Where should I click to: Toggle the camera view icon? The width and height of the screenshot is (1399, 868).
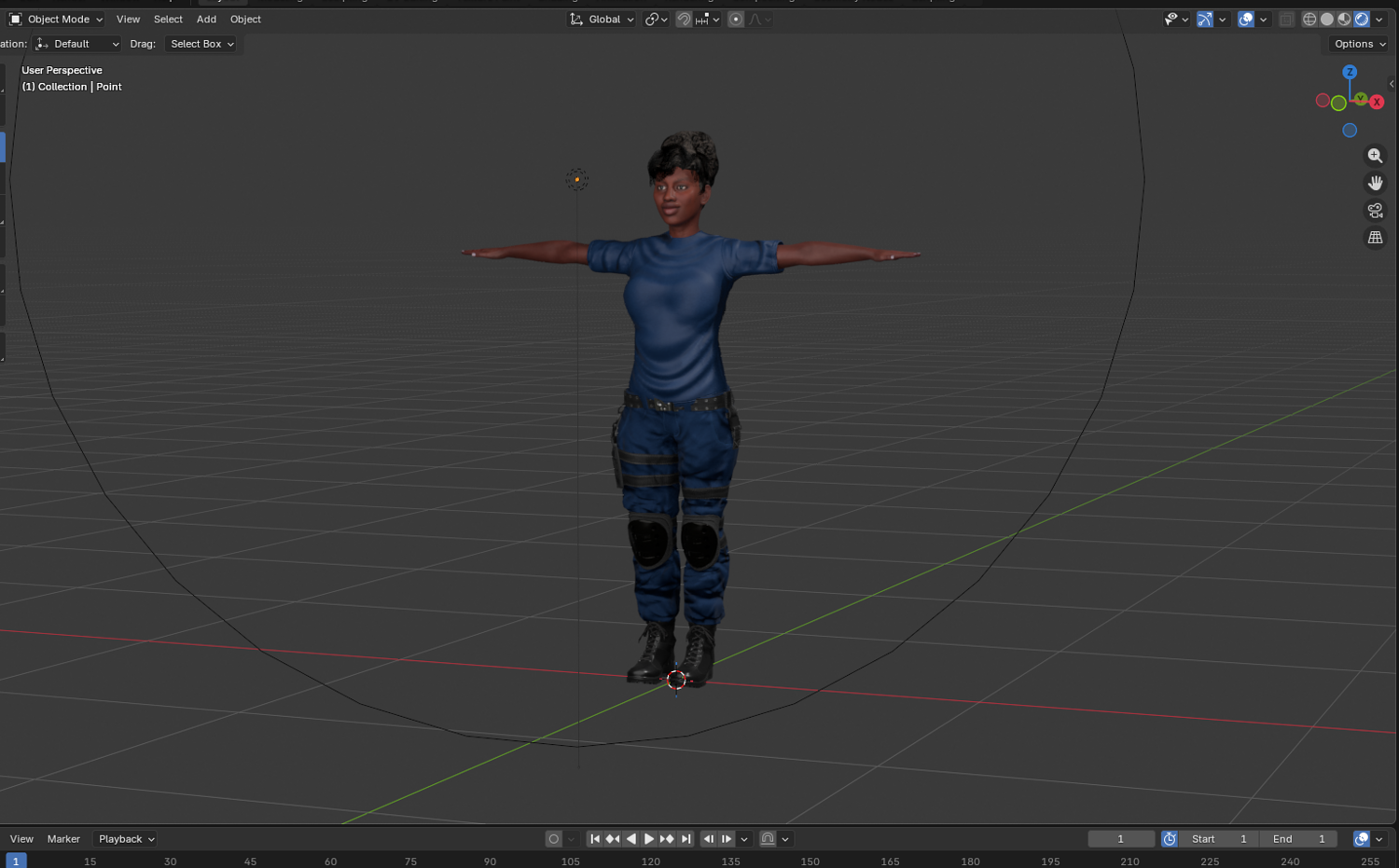[1375, 211]
